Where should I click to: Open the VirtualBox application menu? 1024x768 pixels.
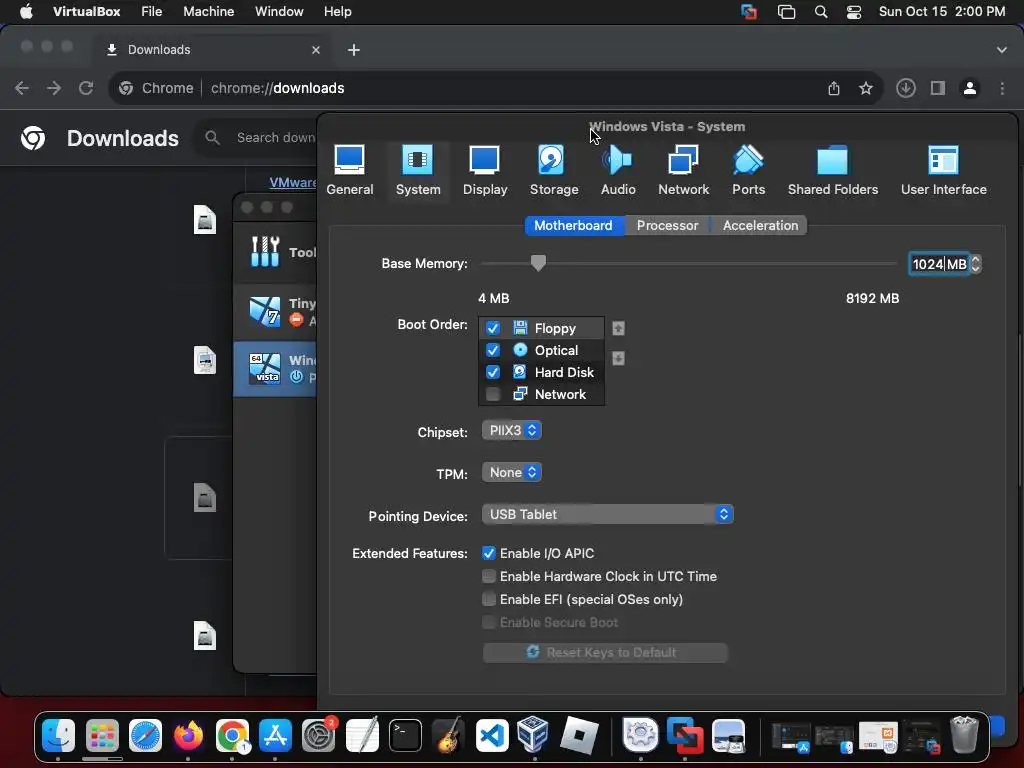[x=86, y=12]
